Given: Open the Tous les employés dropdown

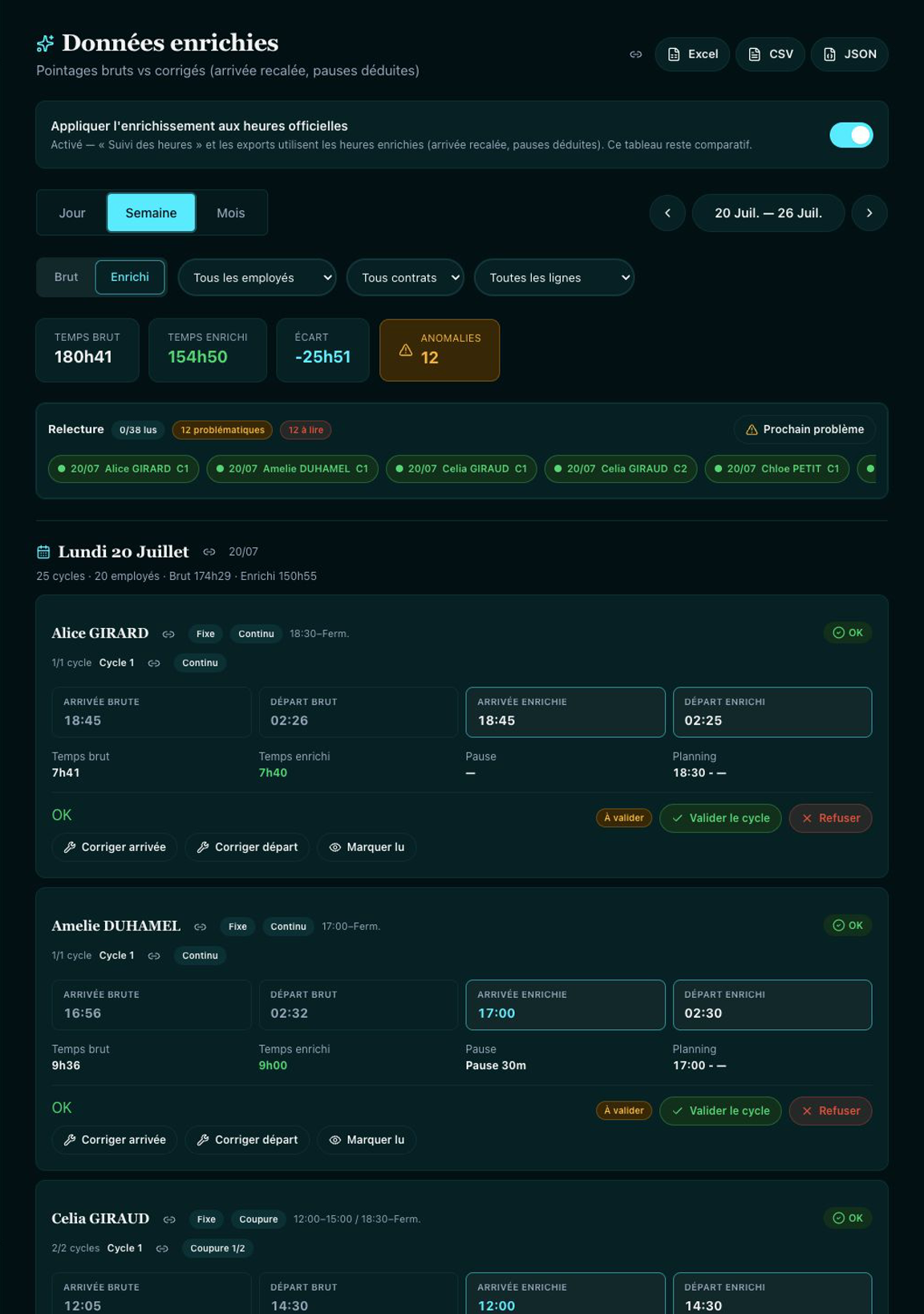Looking at the screenshot, I should 257,278.
